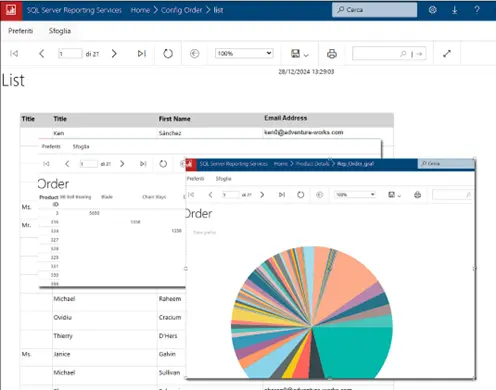The width and height of the screenshot is (496, 390).
Task: Navigate to Home breadcrumb link
Action: (140, 10)
